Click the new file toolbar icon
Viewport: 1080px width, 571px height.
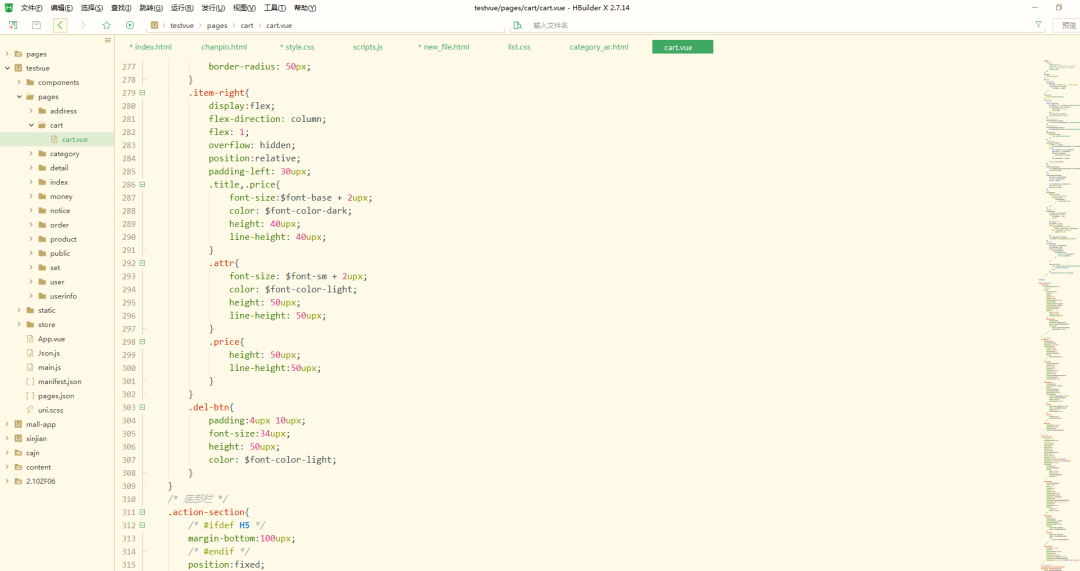click(x=13, y=25)
